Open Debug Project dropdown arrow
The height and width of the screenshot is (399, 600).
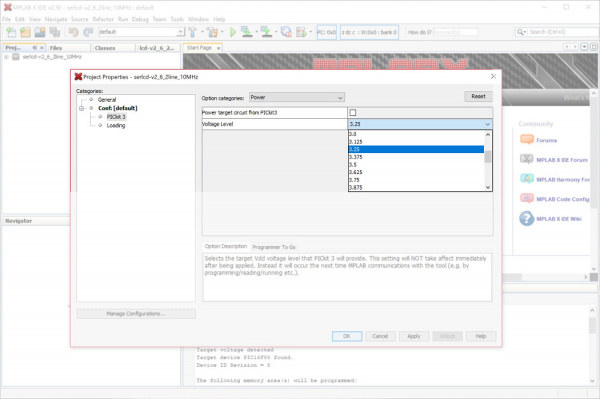pos(311,32)
